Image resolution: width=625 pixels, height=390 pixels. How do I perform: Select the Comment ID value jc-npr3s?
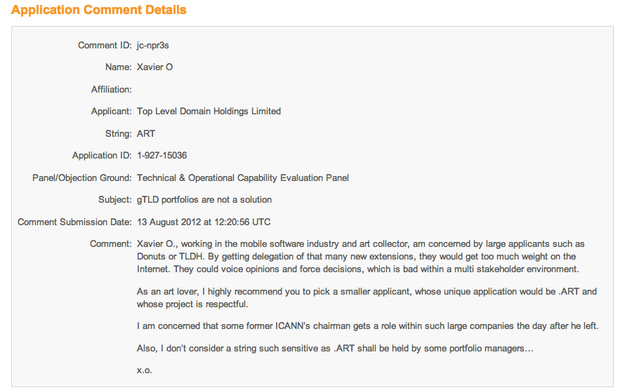click(x=153, y=45)
